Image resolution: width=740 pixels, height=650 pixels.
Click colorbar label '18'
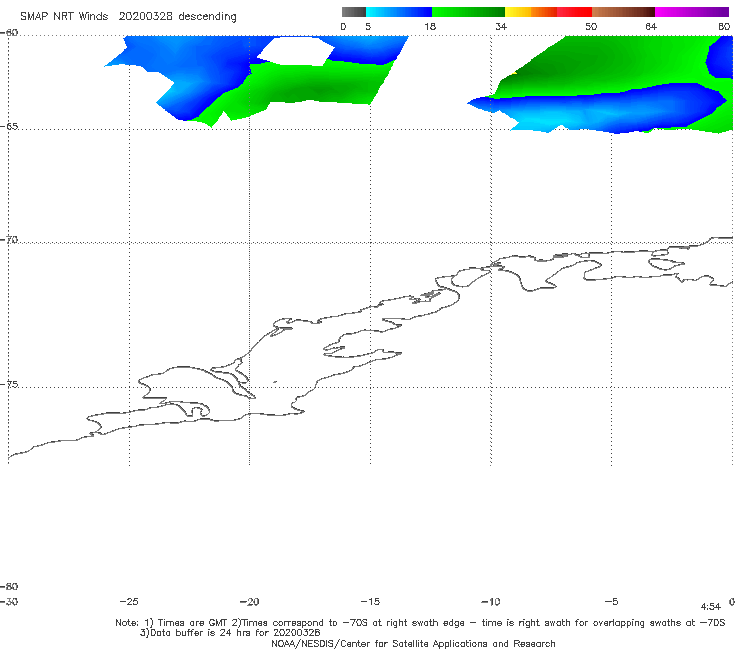coord(430,27)
